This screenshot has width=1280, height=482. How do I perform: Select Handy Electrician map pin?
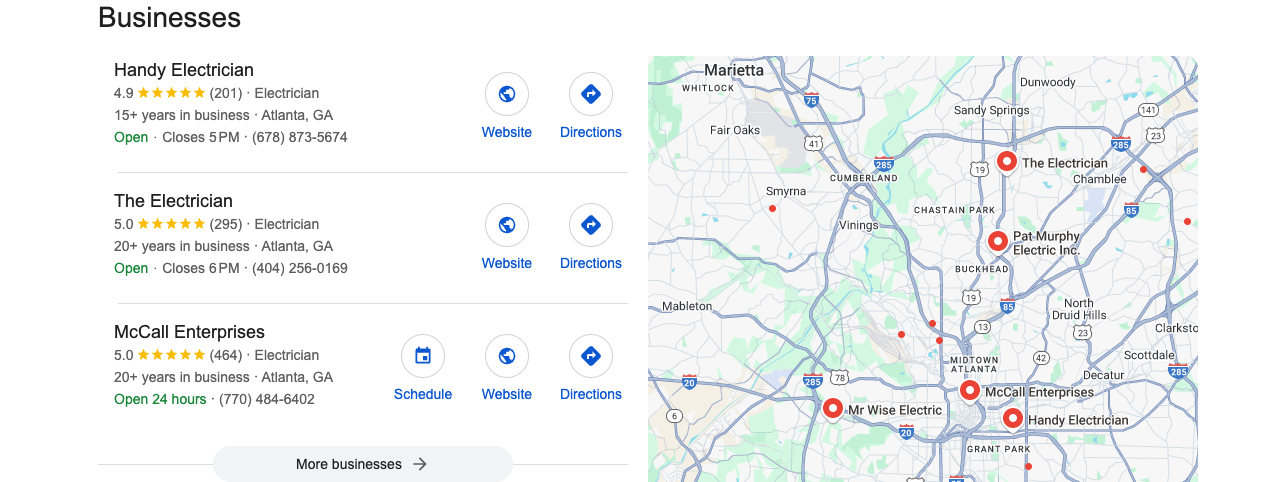(x=1013, y=419)
